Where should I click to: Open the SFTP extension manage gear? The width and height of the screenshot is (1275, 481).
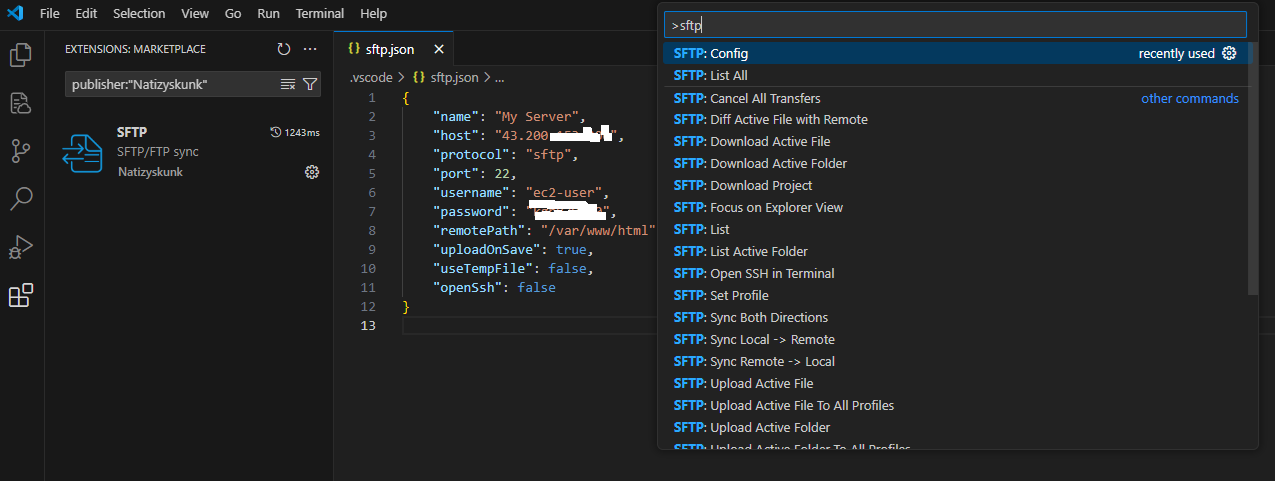pyautogui.click(x=311, y=172)
